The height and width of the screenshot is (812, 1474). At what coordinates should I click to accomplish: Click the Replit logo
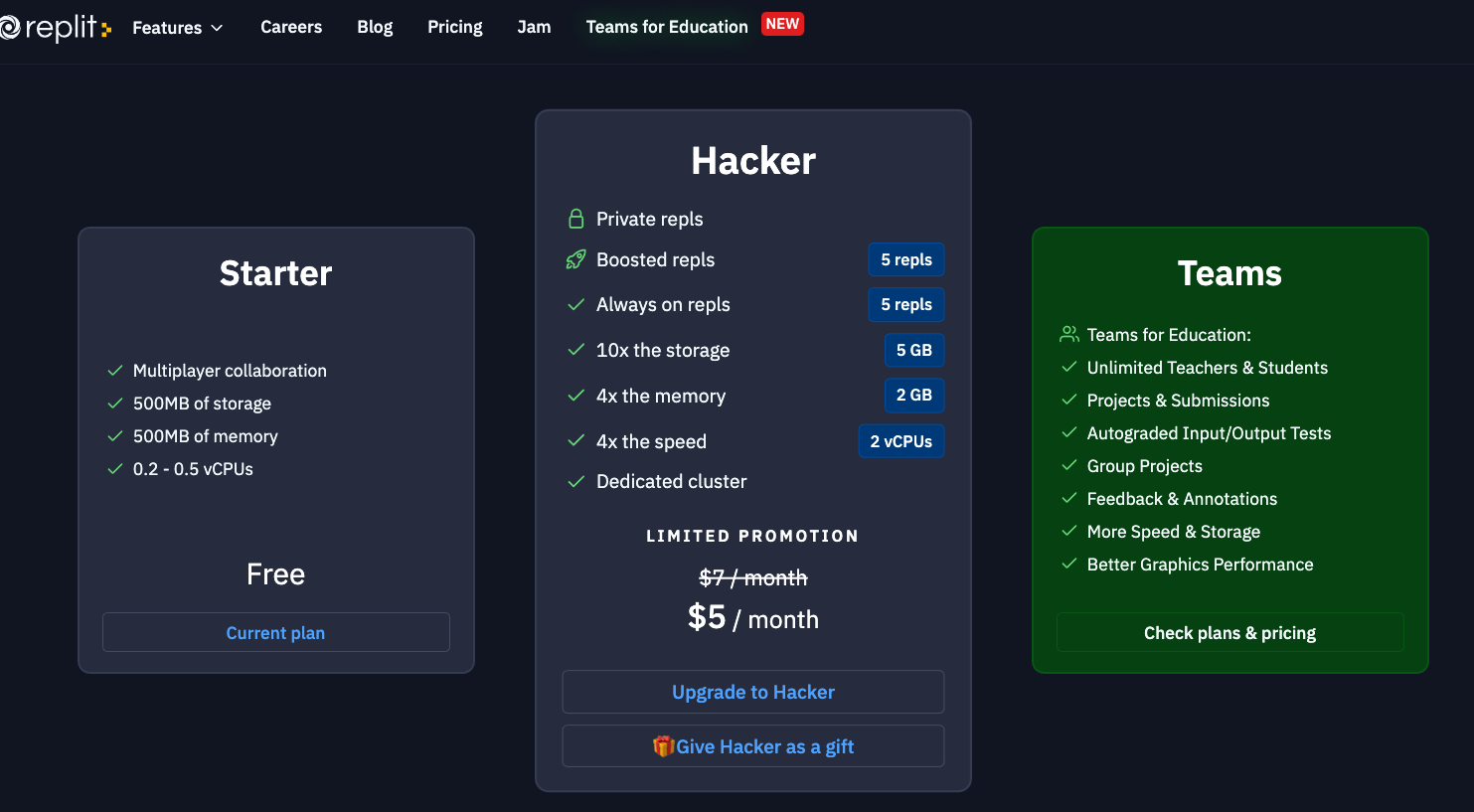(55, 27)
